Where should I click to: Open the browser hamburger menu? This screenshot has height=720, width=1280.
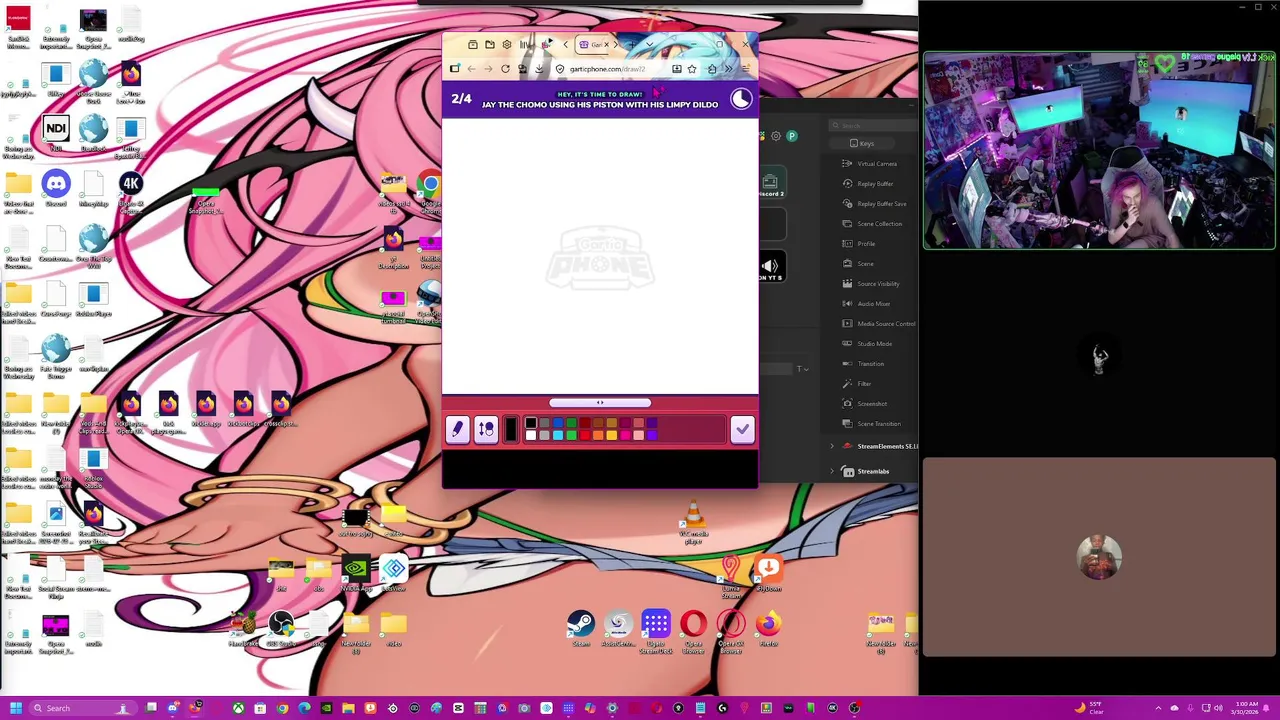[746, 69]
